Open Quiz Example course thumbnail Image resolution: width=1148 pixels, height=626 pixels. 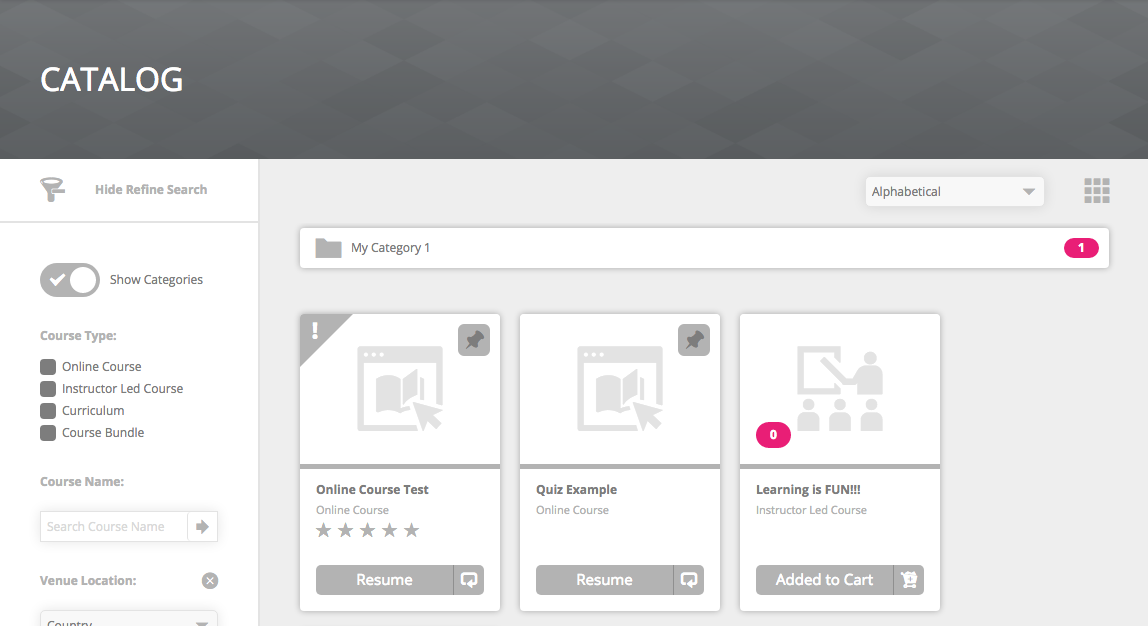coord(620,389)
